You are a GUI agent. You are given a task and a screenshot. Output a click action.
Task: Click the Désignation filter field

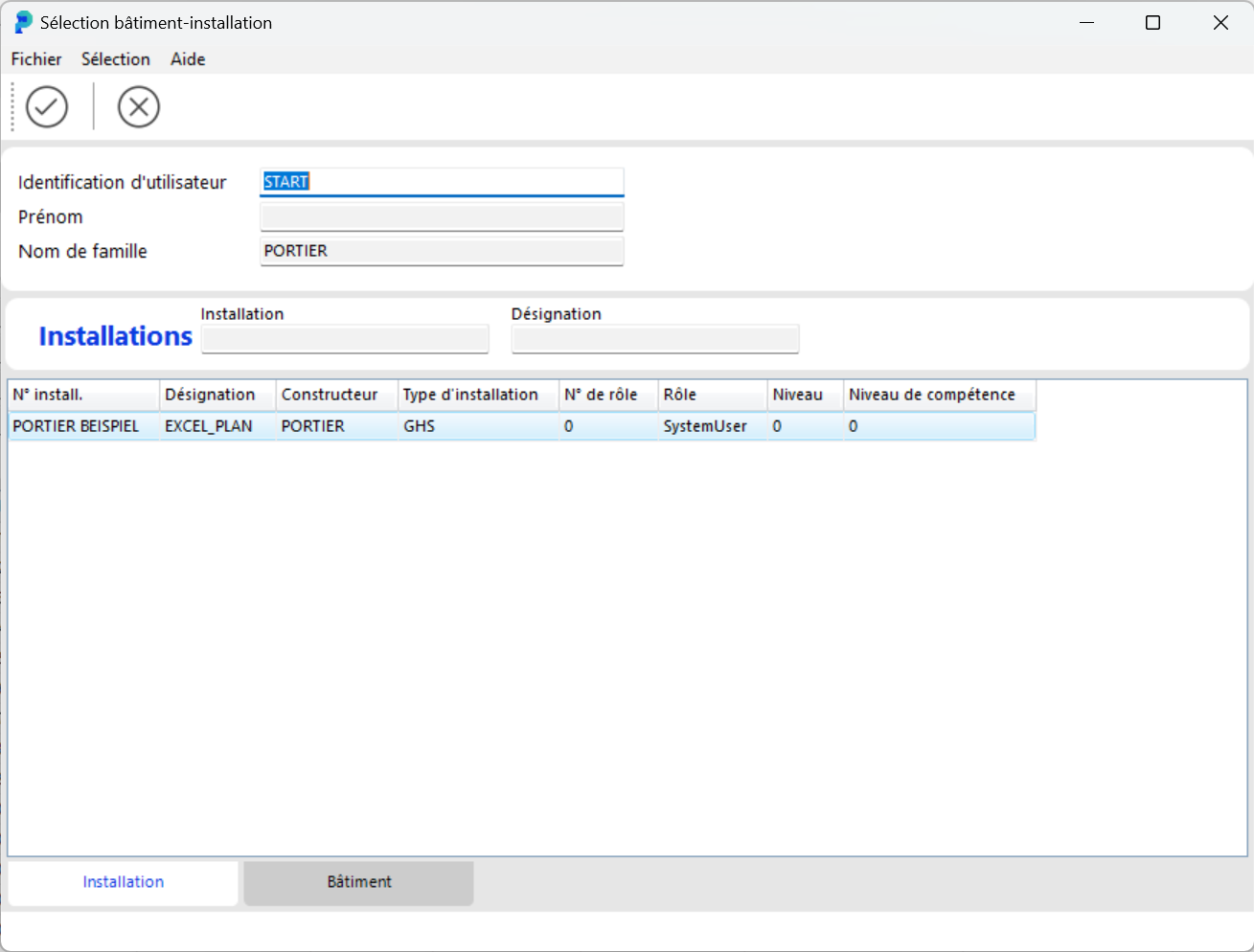pos(655,339)
